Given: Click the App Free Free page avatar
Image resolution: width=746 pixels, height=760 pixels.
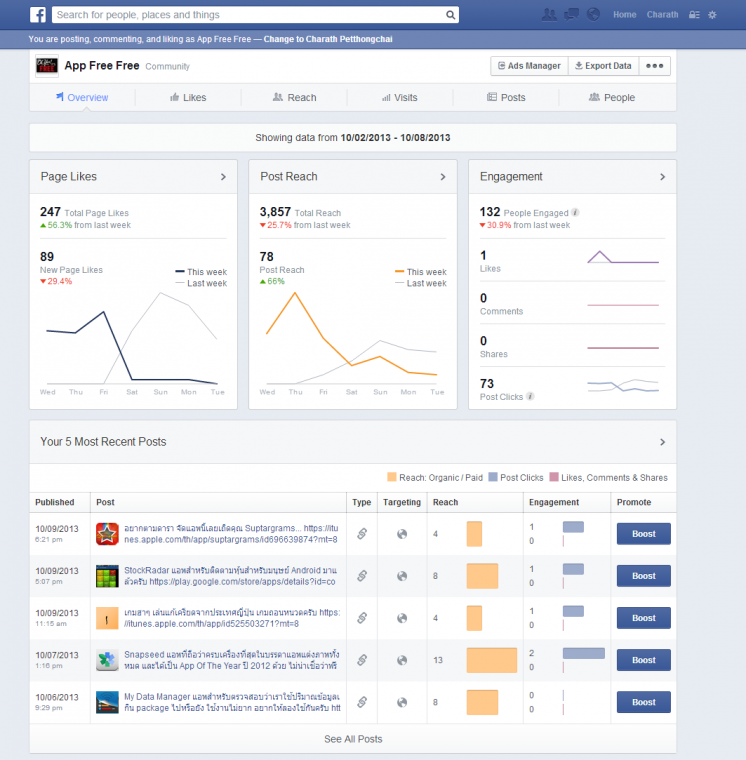Looking at the screenshot, I should [x=47, y=65].
